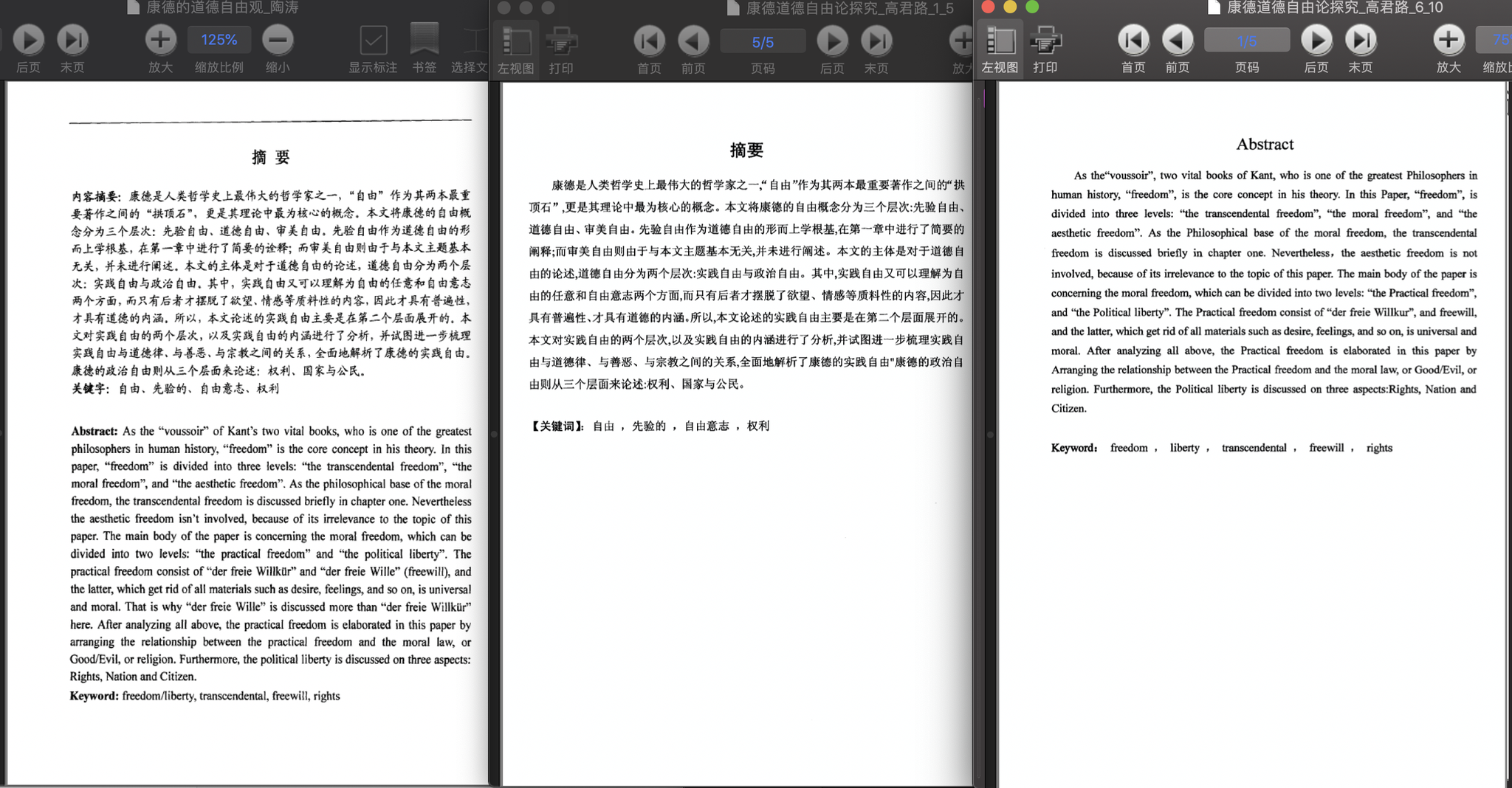Click title 康德道德自由论探究_高君路_1_5

click(850, 8)
